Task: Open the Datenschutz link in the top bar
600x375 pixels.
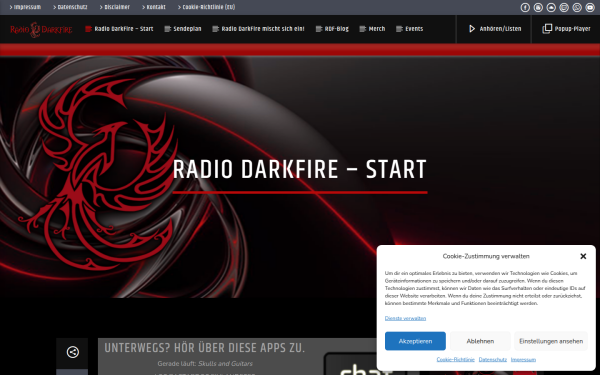Action: pos(70,7)
